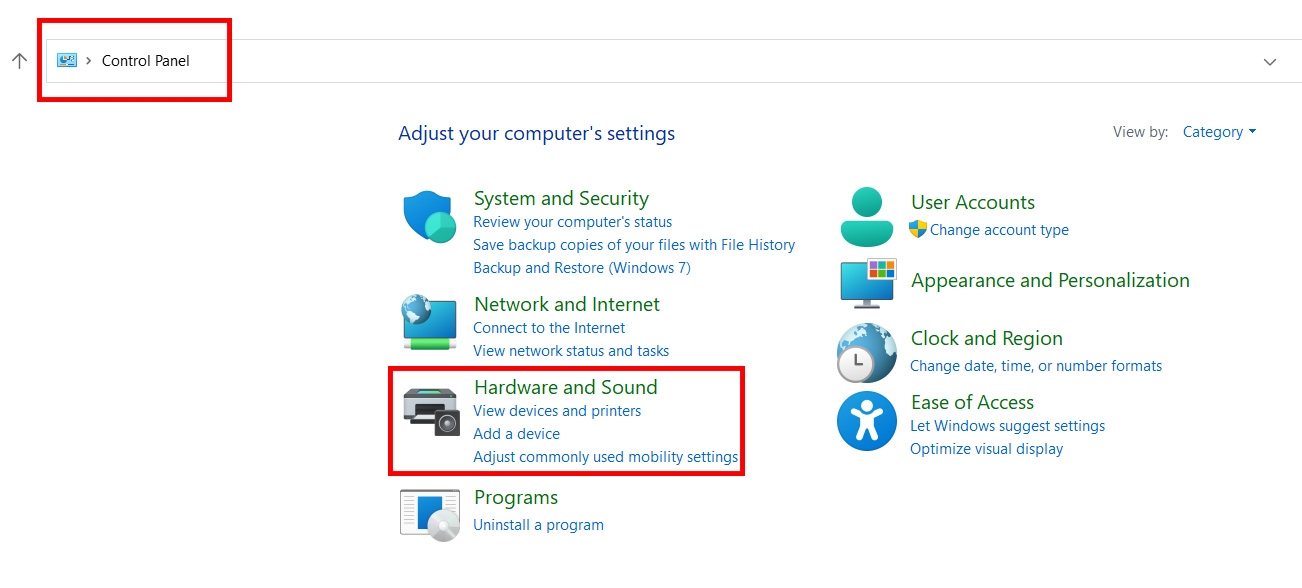This screenshot has width=1302, height=588.
Task: Click the Hardware and Sound printer icon
Action: [x=429, y=410]
